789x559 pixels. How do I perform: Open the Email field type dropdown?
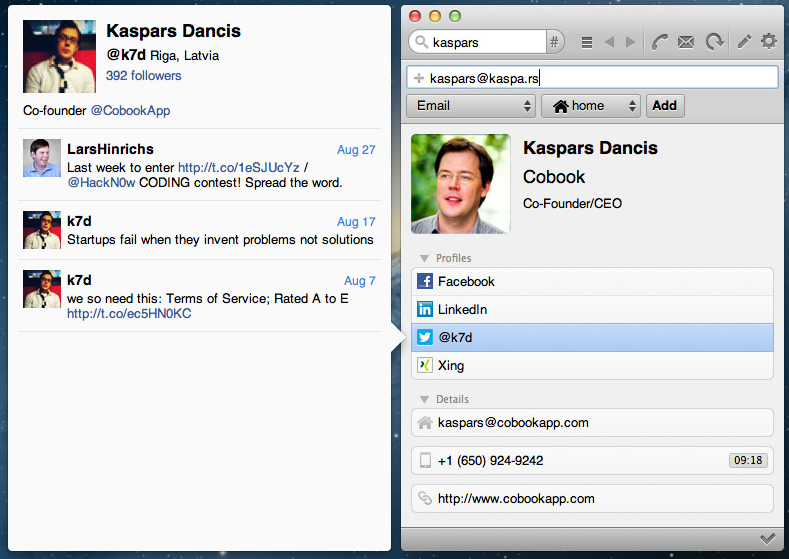click(x=471, y=105)
